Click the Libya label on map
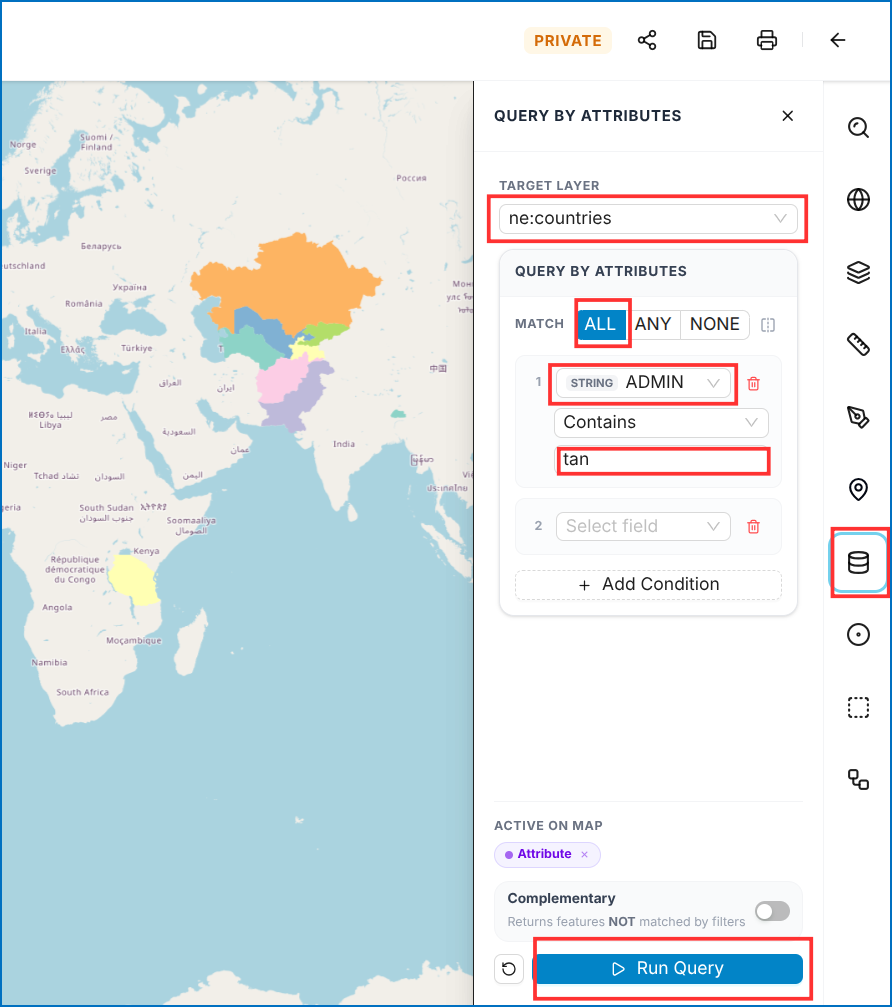Screen dimensions: 892x1007 [50, 425]
